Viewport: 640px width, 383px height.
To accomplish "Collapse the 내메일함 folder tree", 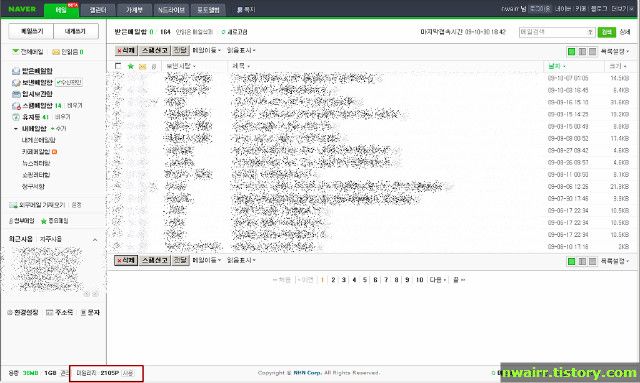I will tap(16, 129).
